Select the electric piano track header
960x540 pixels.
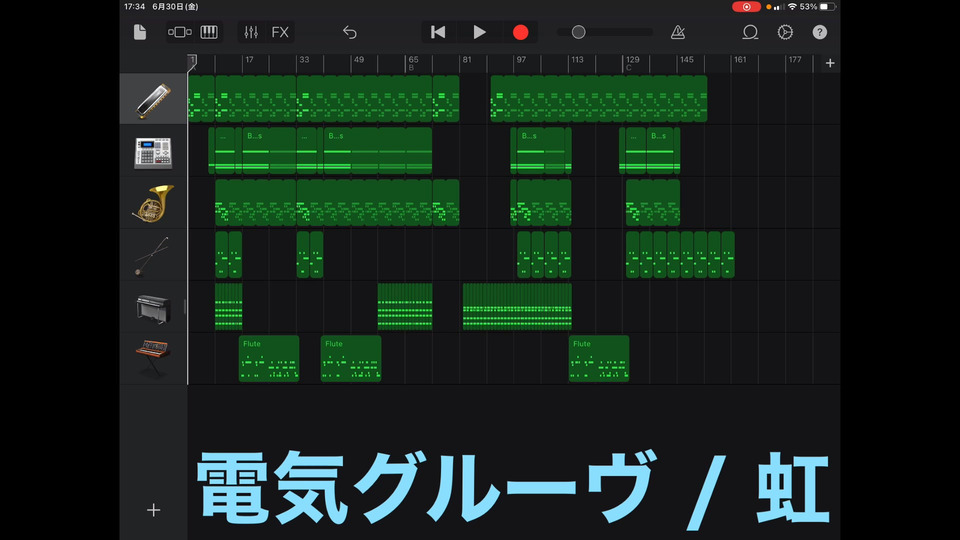pos(153,307)
